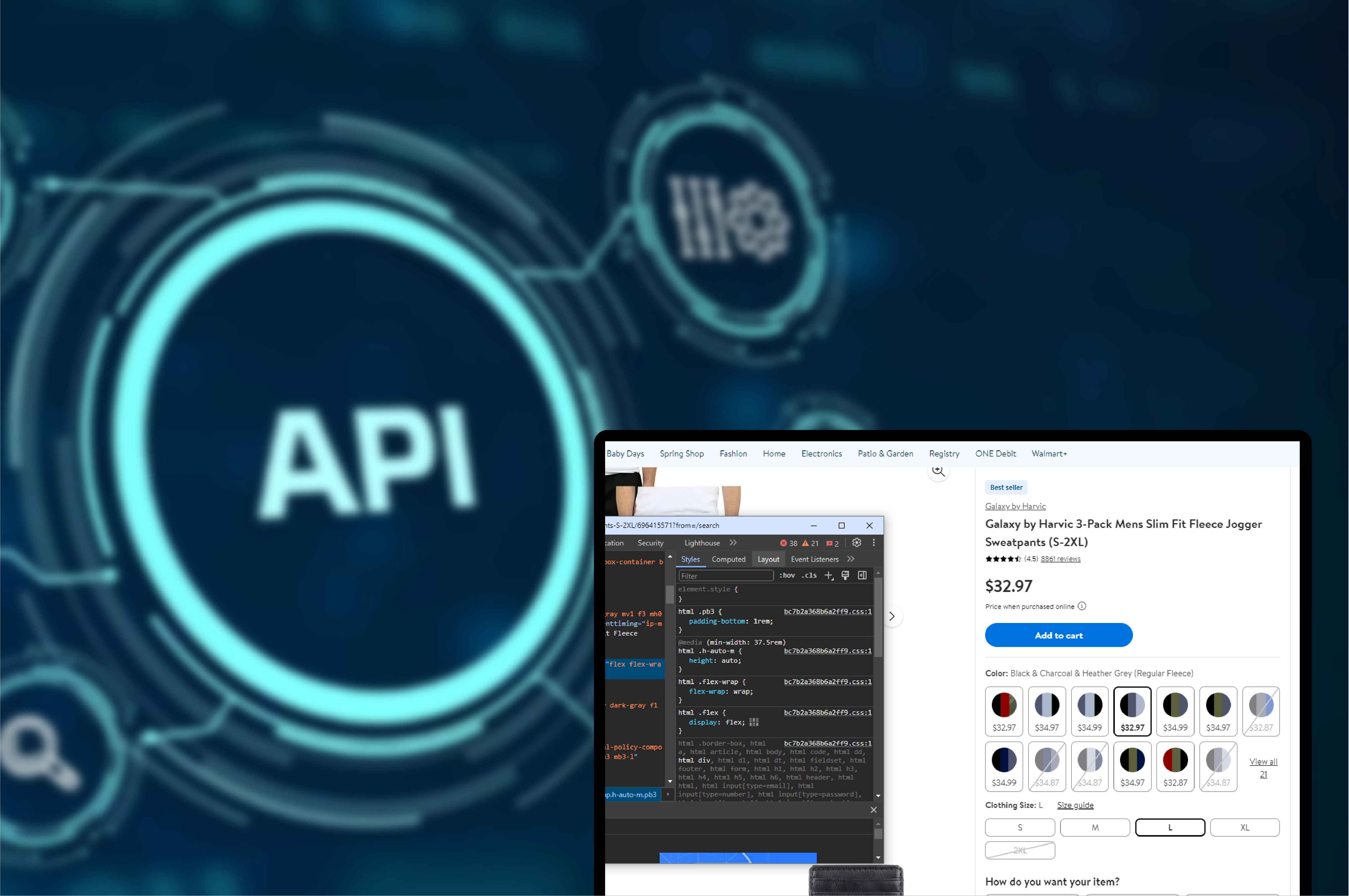
Task: Open css source link for .pb3 rule
Action: 828,612
